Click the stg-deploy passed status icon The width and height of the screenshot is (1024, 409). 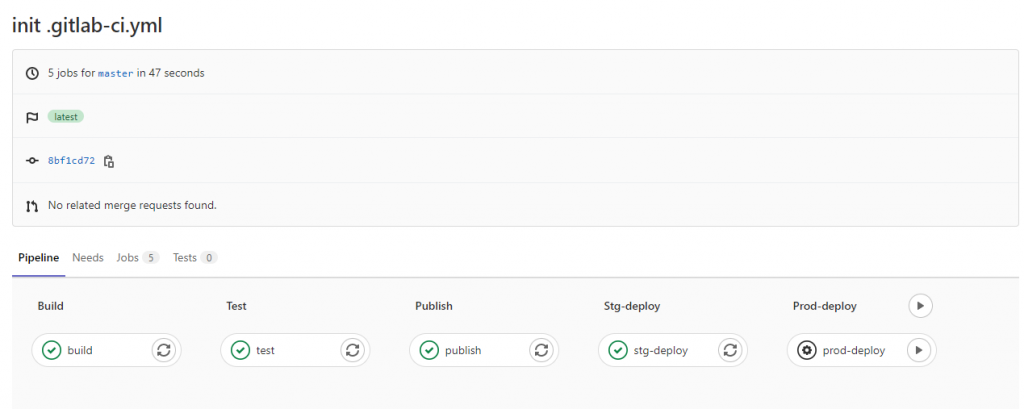pos(618,350)
